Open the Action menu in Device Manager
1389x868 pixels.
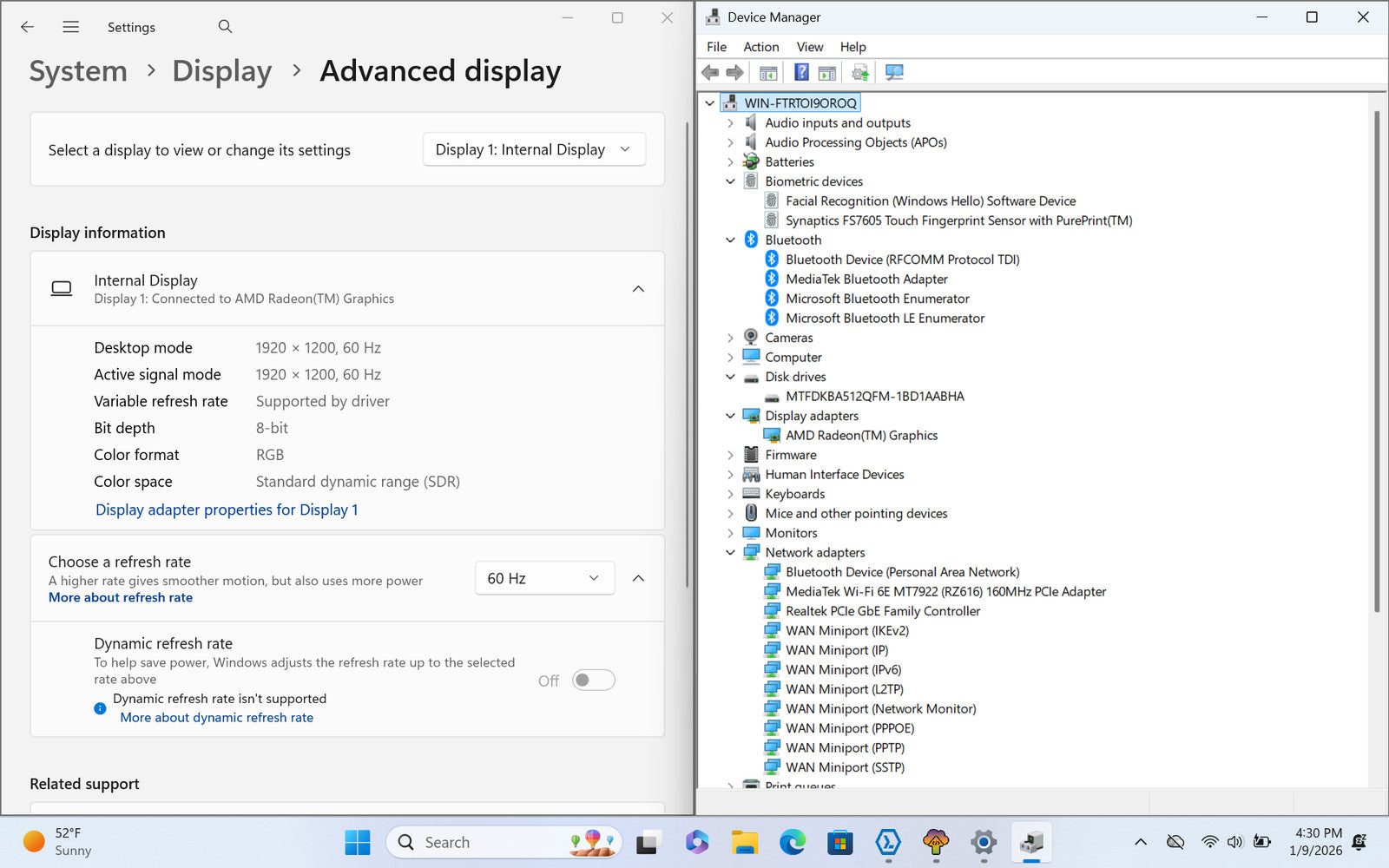(x=760, y=47)
